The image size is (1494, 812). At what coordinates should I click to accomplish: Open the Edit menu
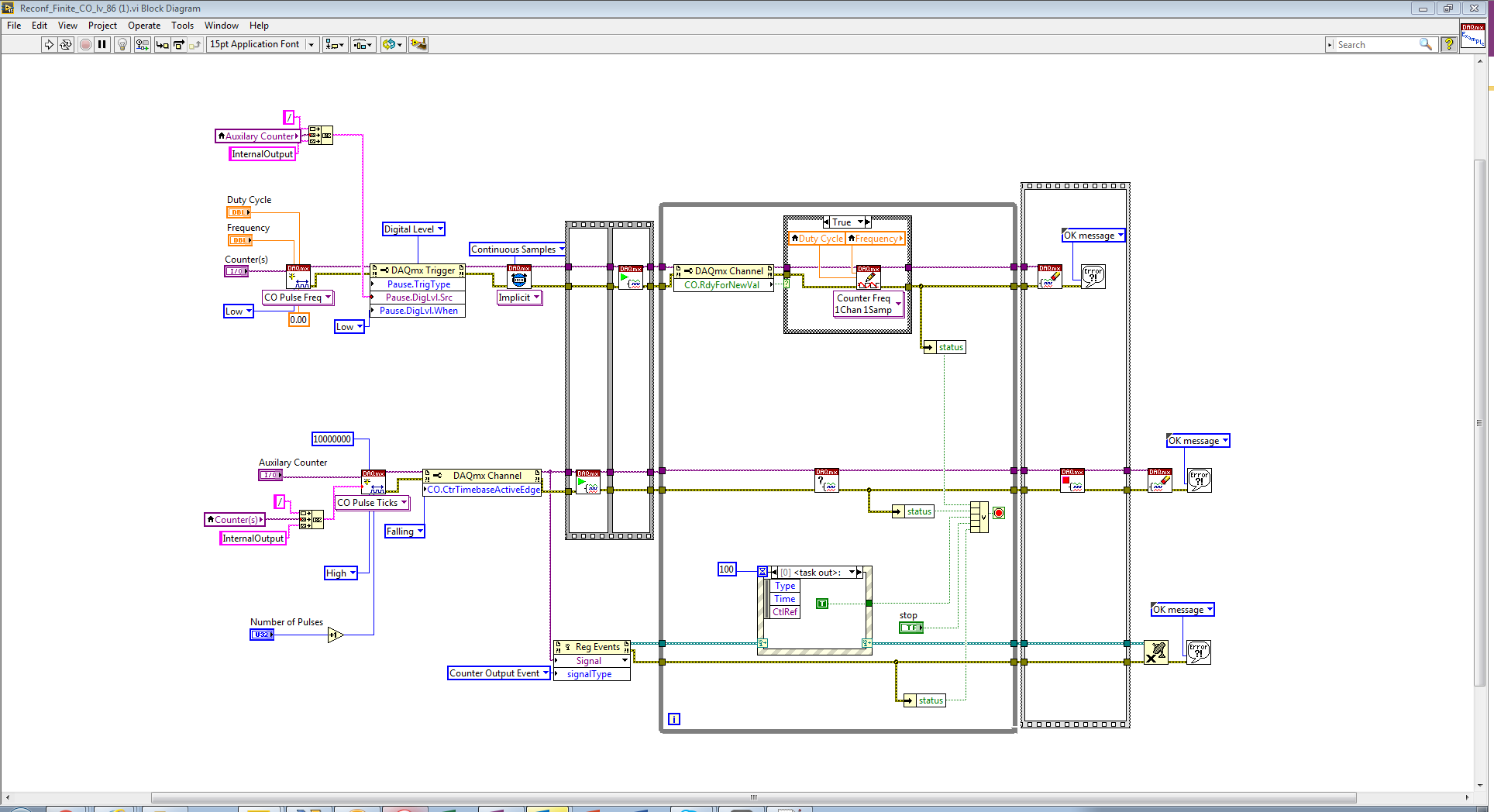(40, 26)
